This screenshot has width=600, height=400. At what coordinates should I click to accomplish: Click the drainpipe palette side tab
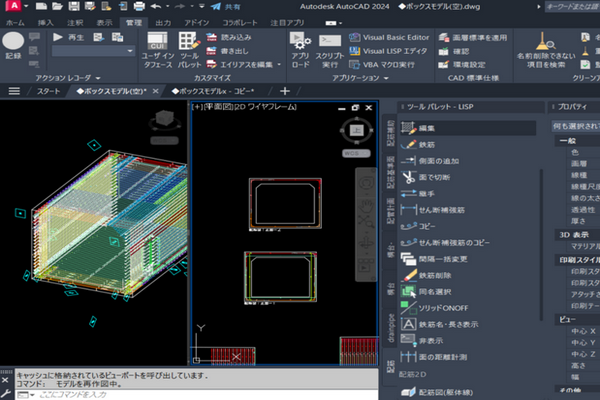(x=390, y=328)
